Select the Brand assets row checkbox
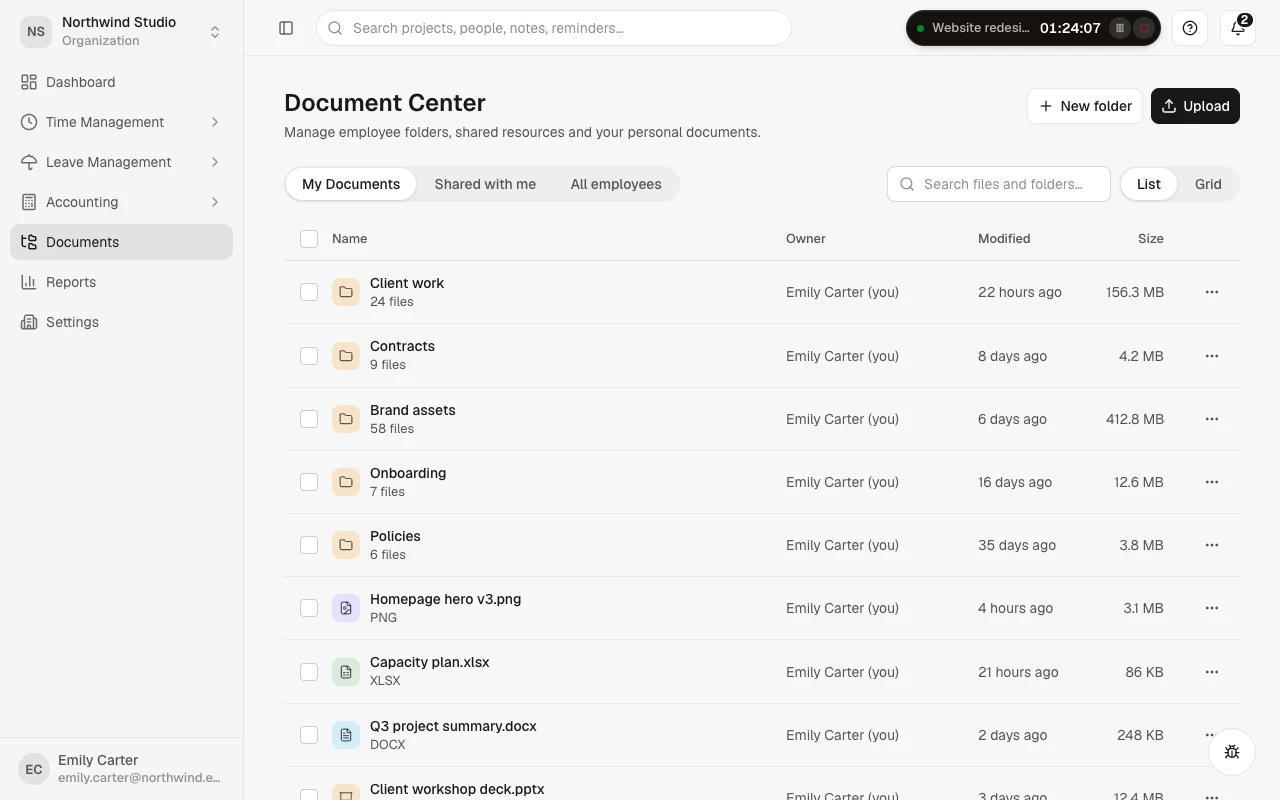The height and width of the screenshot is (800, 1280). 309,419
